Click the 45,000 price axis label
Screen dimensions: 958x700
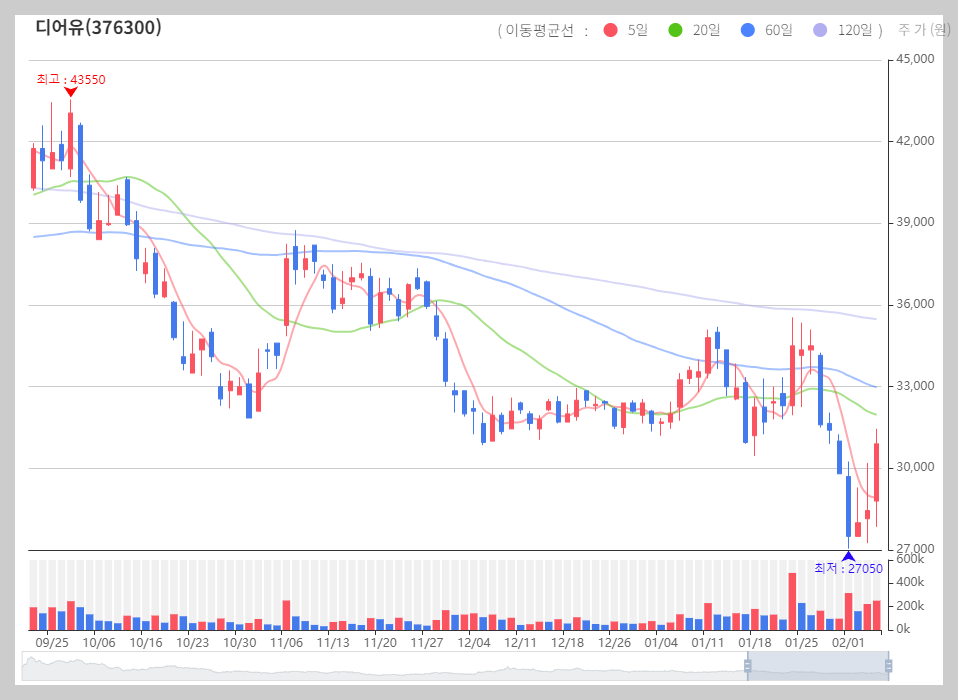[x=915, y=59]
